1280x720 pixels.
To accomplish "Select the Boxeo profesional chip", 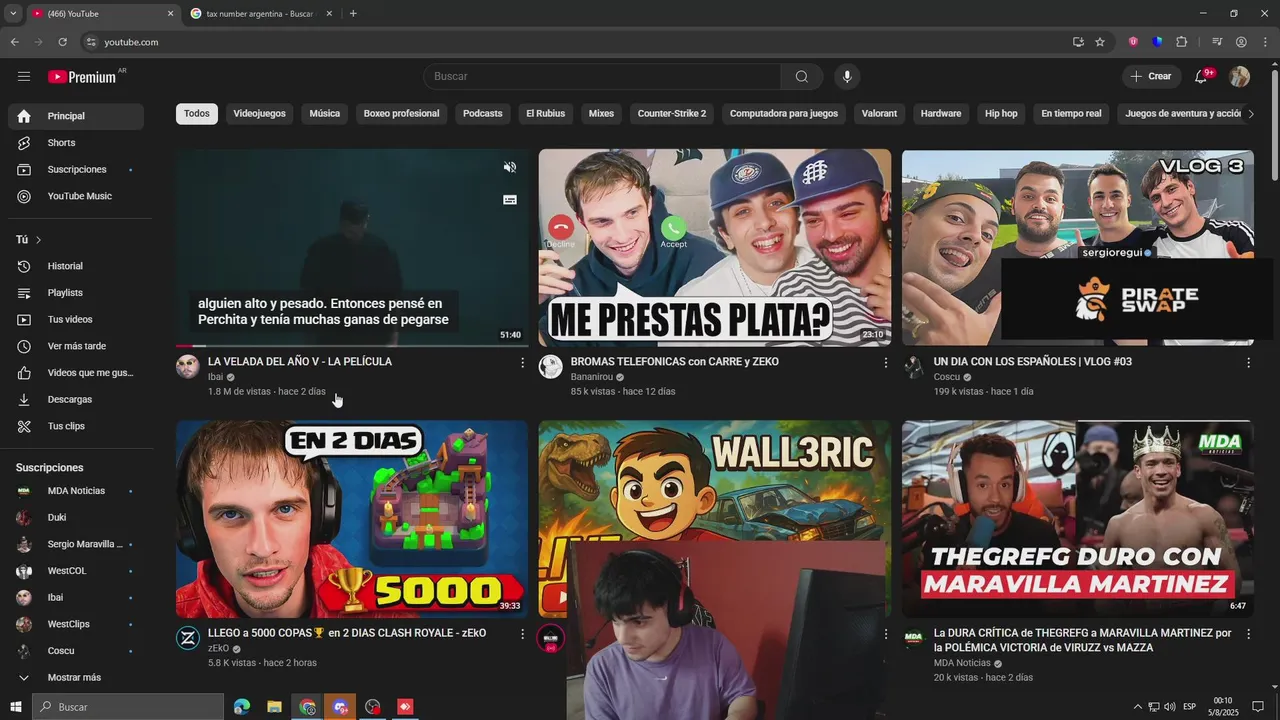I will click(x=401, y=113).
